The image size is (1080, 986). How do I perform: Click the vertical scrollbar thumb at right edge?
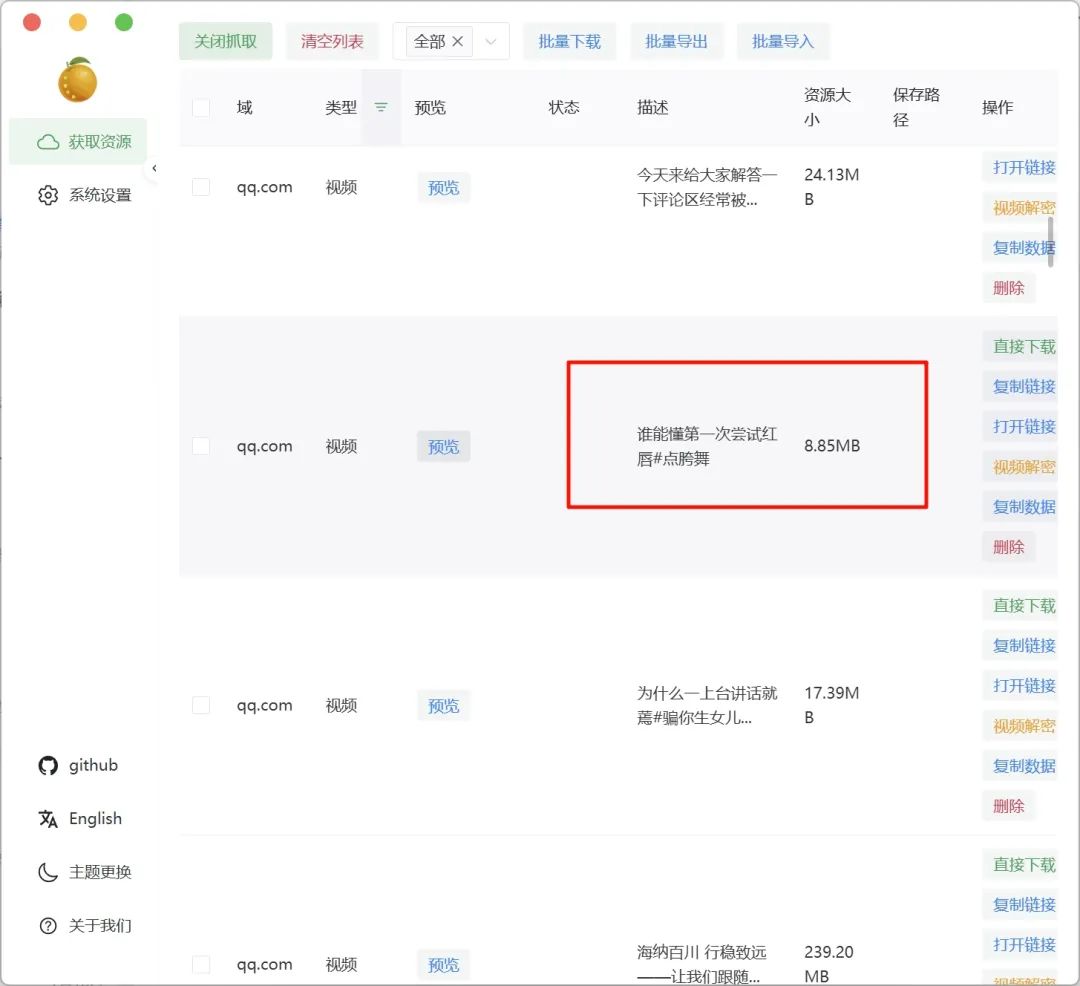[x=1050, y=240]
